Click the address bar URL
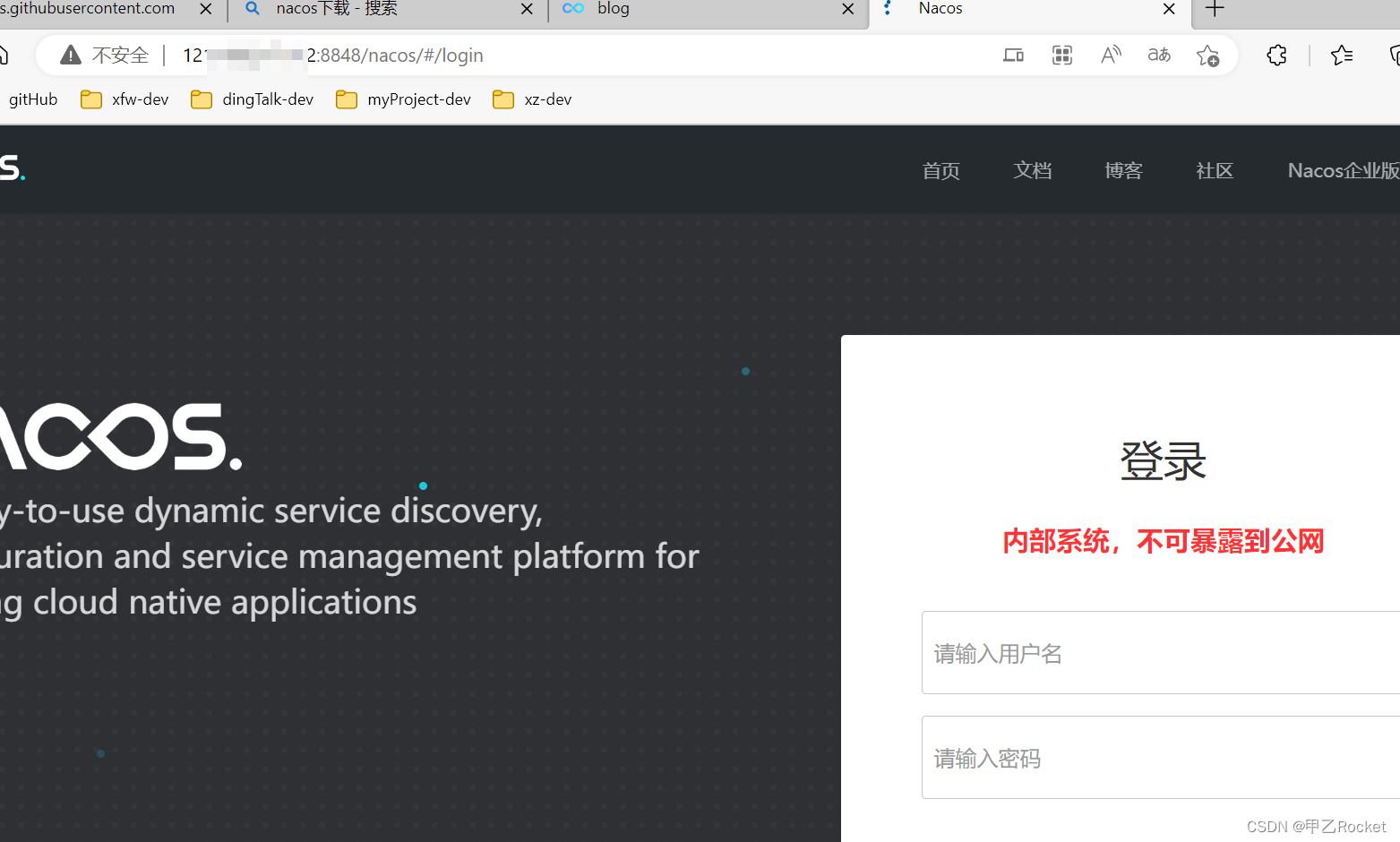The image size is (1400, 842). click(333, 56)
